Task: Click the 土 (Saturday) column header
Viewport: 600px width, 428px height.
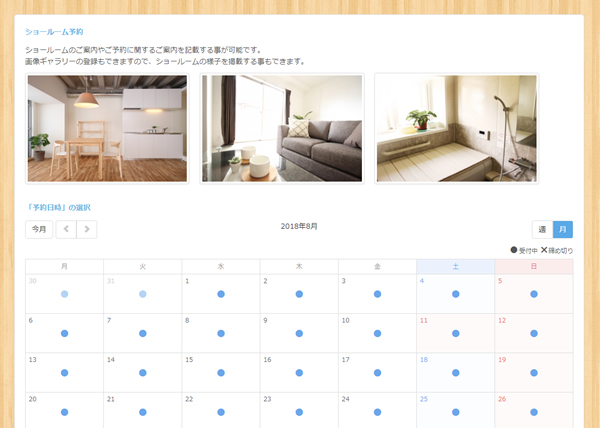Action: (455, 267)
